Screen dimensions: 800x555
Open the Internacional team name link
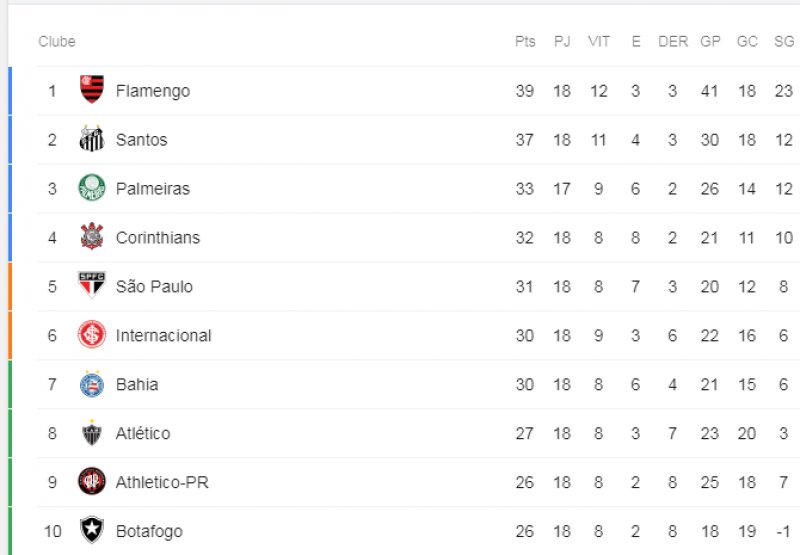164,336
